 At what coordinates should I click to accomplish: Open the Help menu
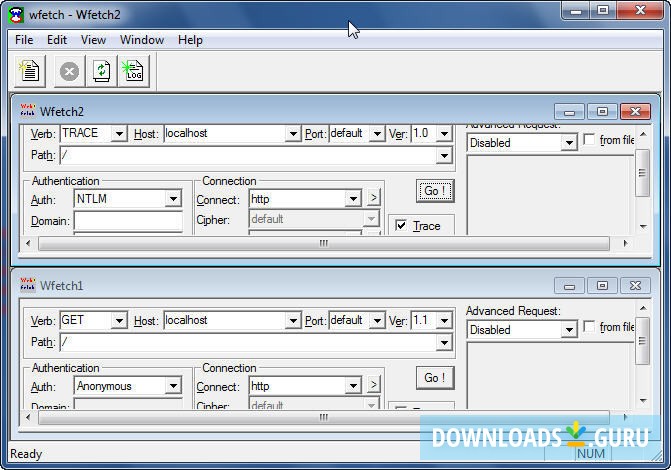pyautogui.click(x=190, y=40)
